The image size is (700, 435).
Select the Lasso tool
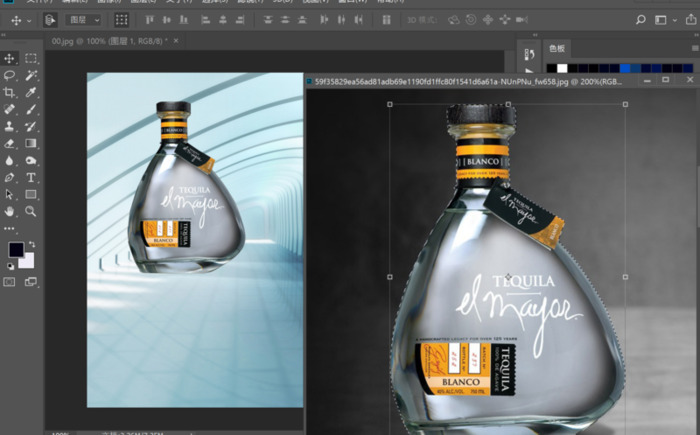(x=10, y=76)
